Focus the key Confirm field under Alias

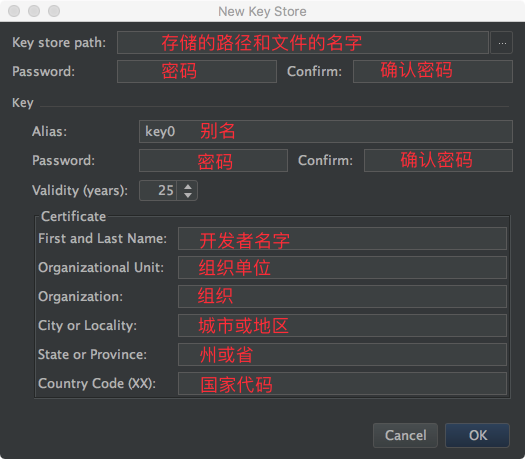438,160
